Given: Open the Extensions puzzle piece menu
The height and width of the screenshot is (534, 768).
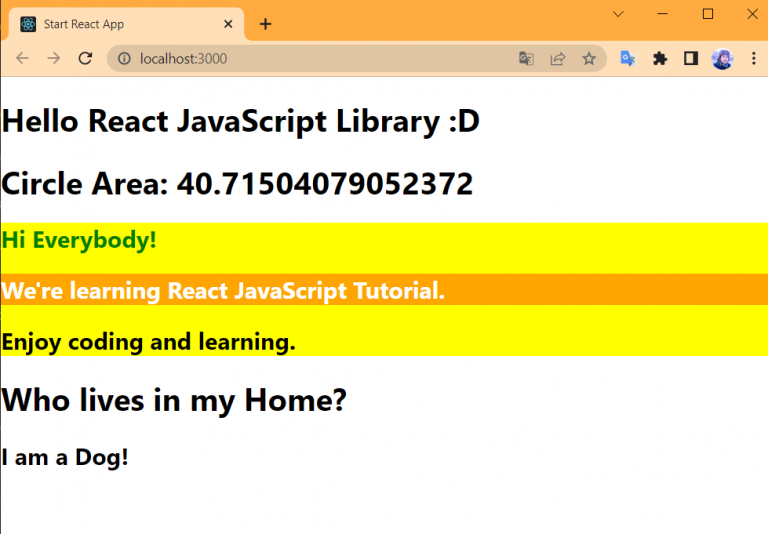Looking at the screenshot, I should click(660, 59).
